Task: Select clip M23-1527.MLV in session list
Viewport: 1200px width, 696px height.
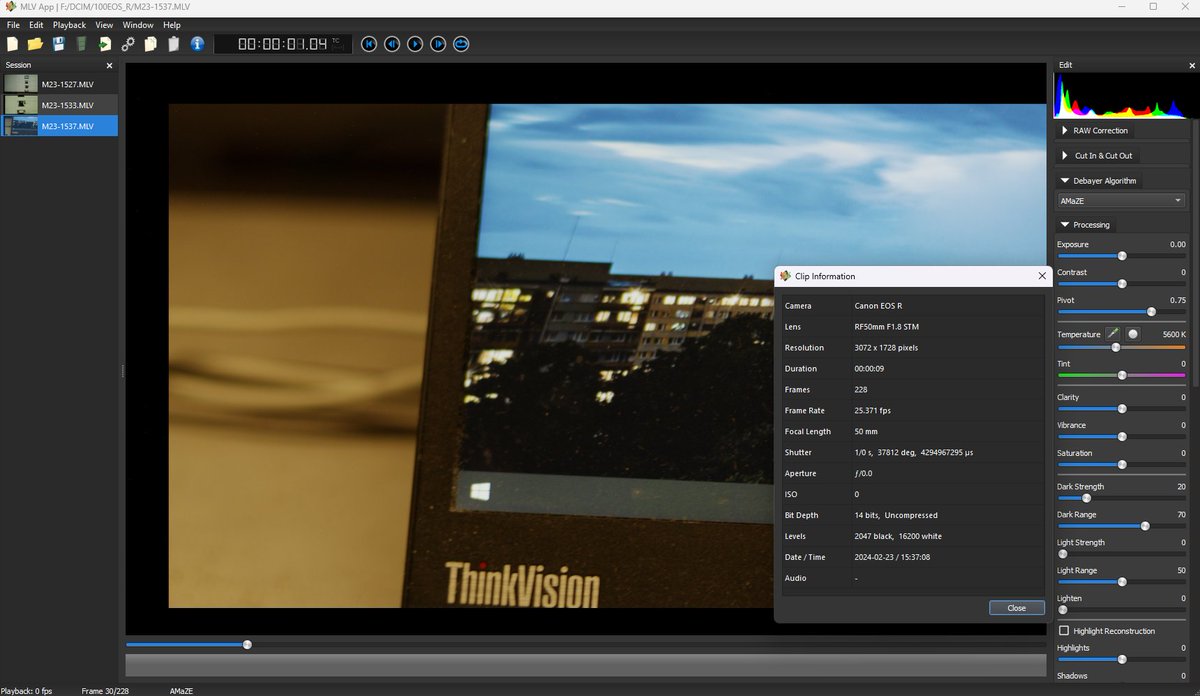Action: click(59, 84)
